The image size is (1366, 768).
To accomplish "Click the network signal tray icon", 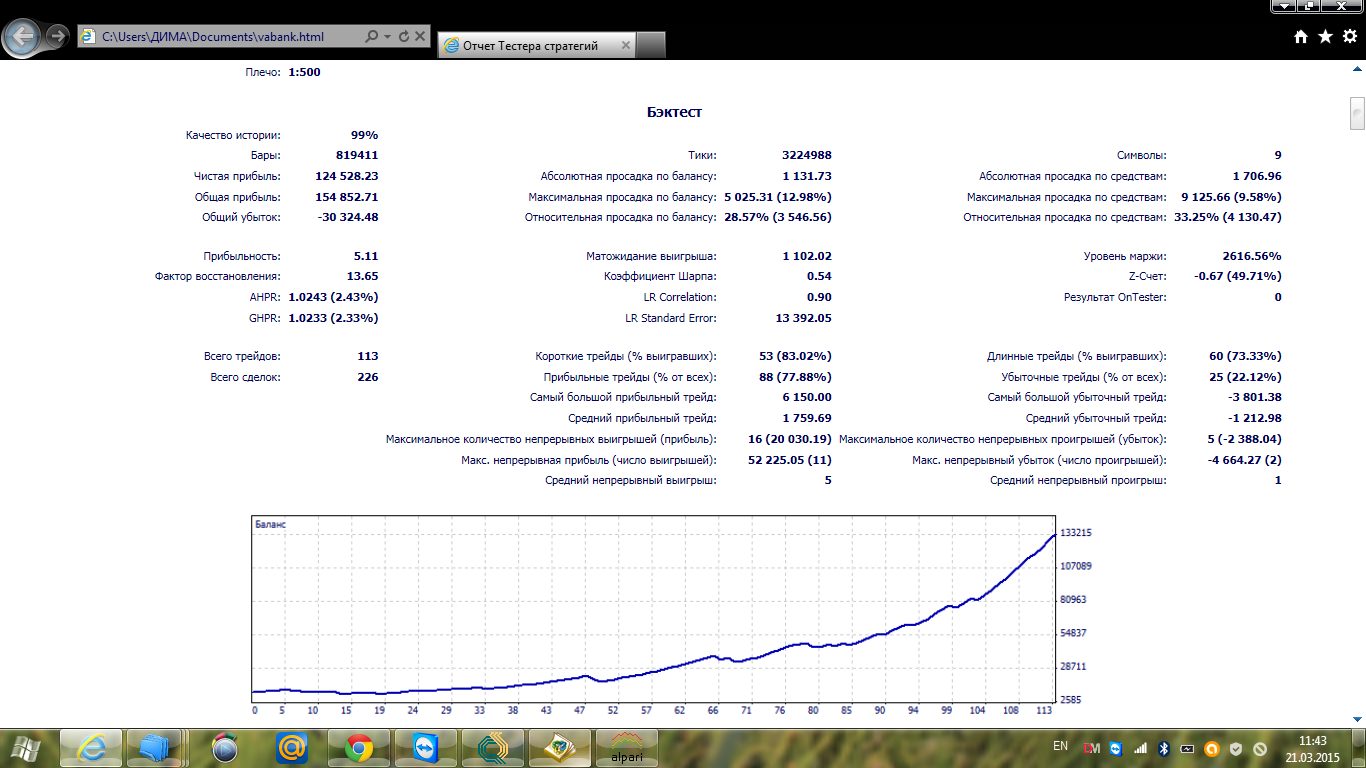I will click(1139, 748).
